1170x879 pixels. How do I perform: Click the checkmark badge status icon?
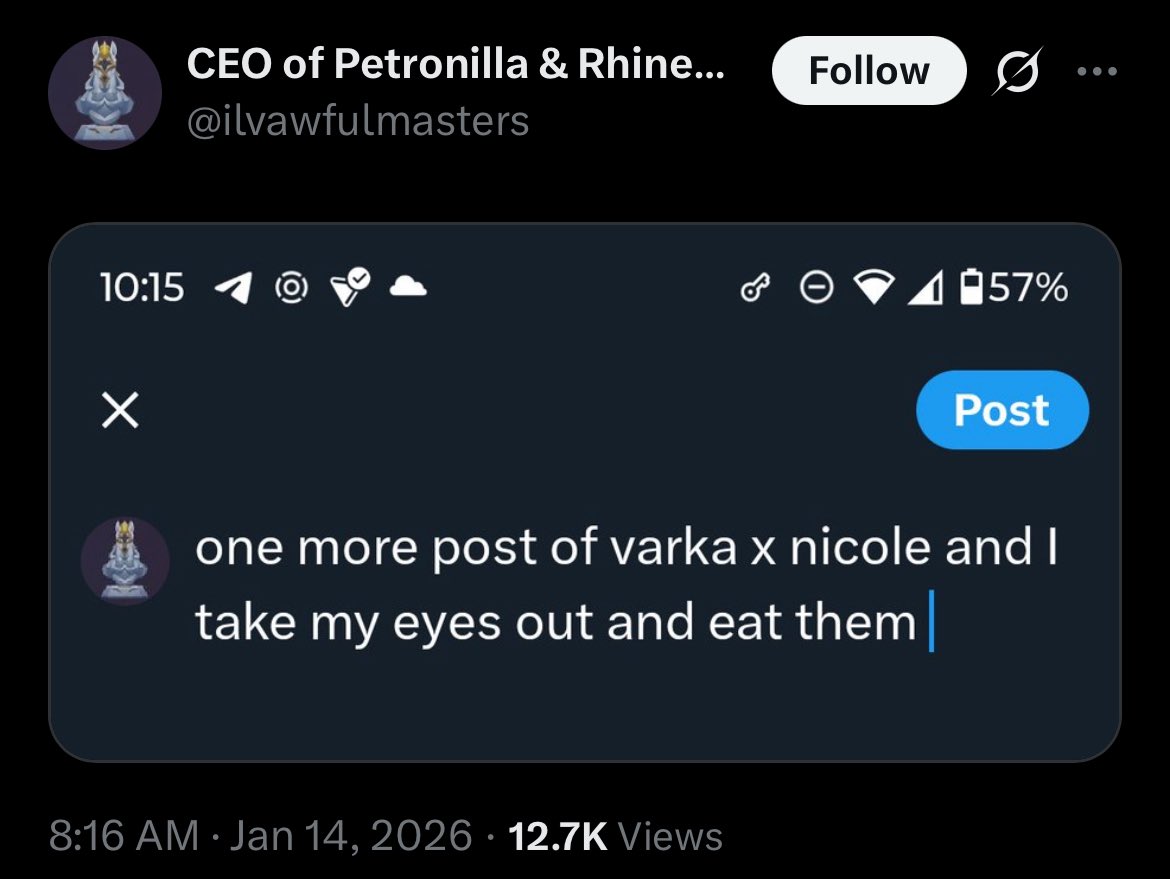point(347,289)
